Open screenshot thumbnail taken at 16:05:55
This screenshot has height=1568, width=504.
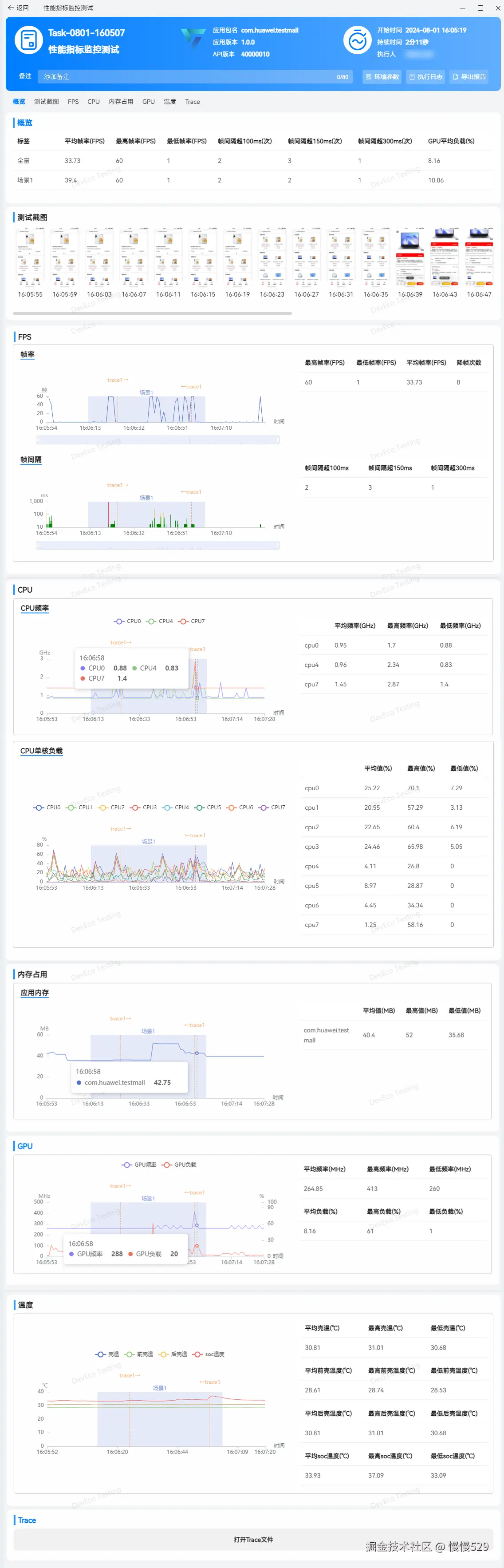click(30, 257)
